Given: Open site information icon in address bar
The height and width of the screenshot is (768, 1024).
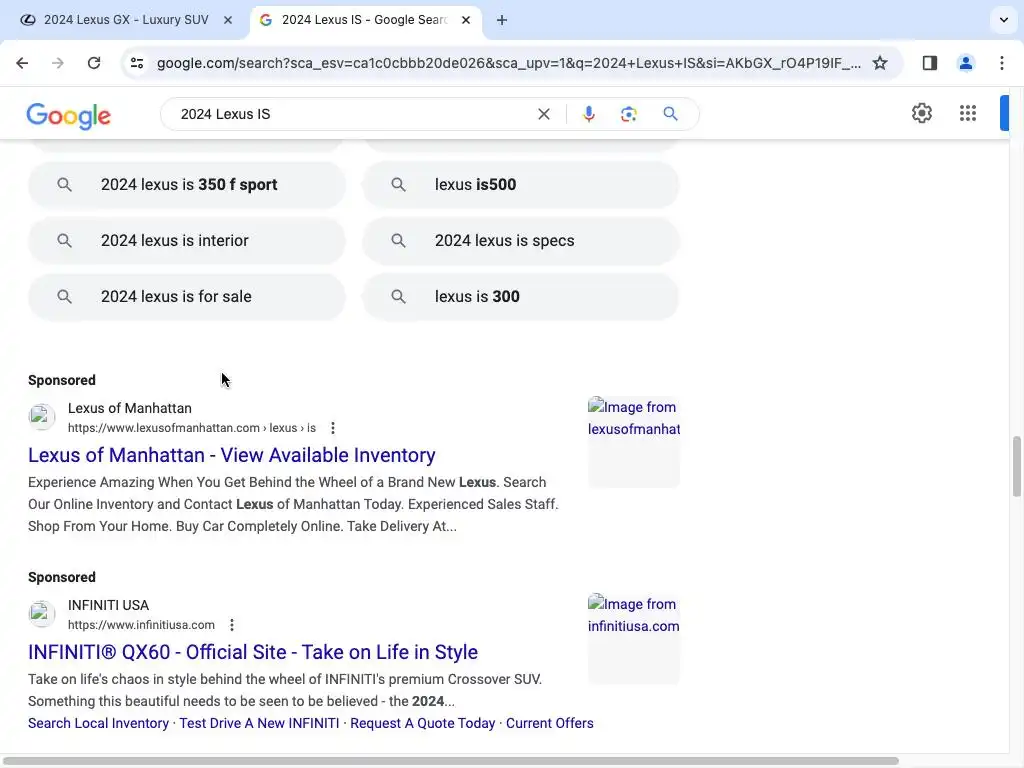Looking at the screenshot, I should pos(137,63).
